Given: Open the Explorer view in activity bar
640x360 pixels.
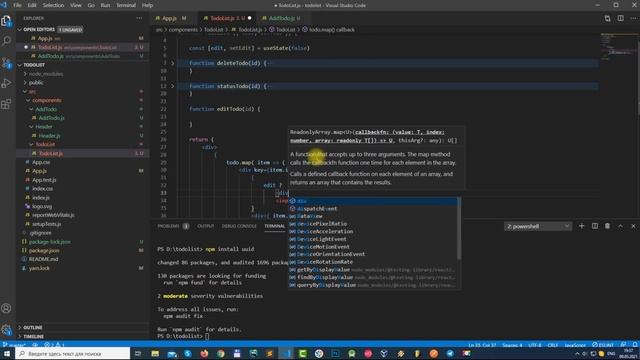Looking at the screenshot, I should pos(7,20).
